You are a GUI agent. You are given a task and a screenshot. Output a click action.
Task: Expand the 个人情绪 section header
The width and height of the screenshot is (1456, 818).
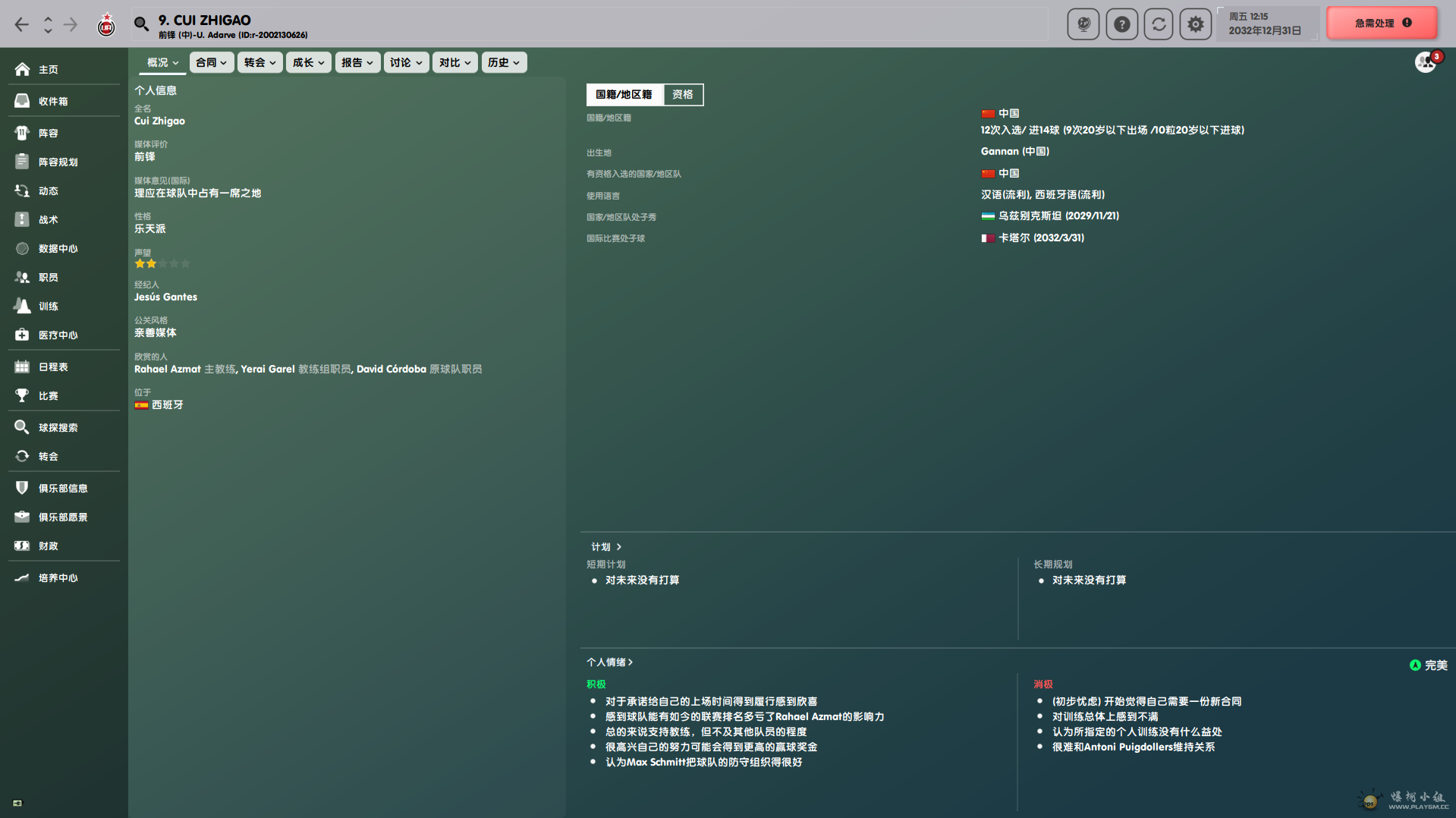(x=609, y=662)
